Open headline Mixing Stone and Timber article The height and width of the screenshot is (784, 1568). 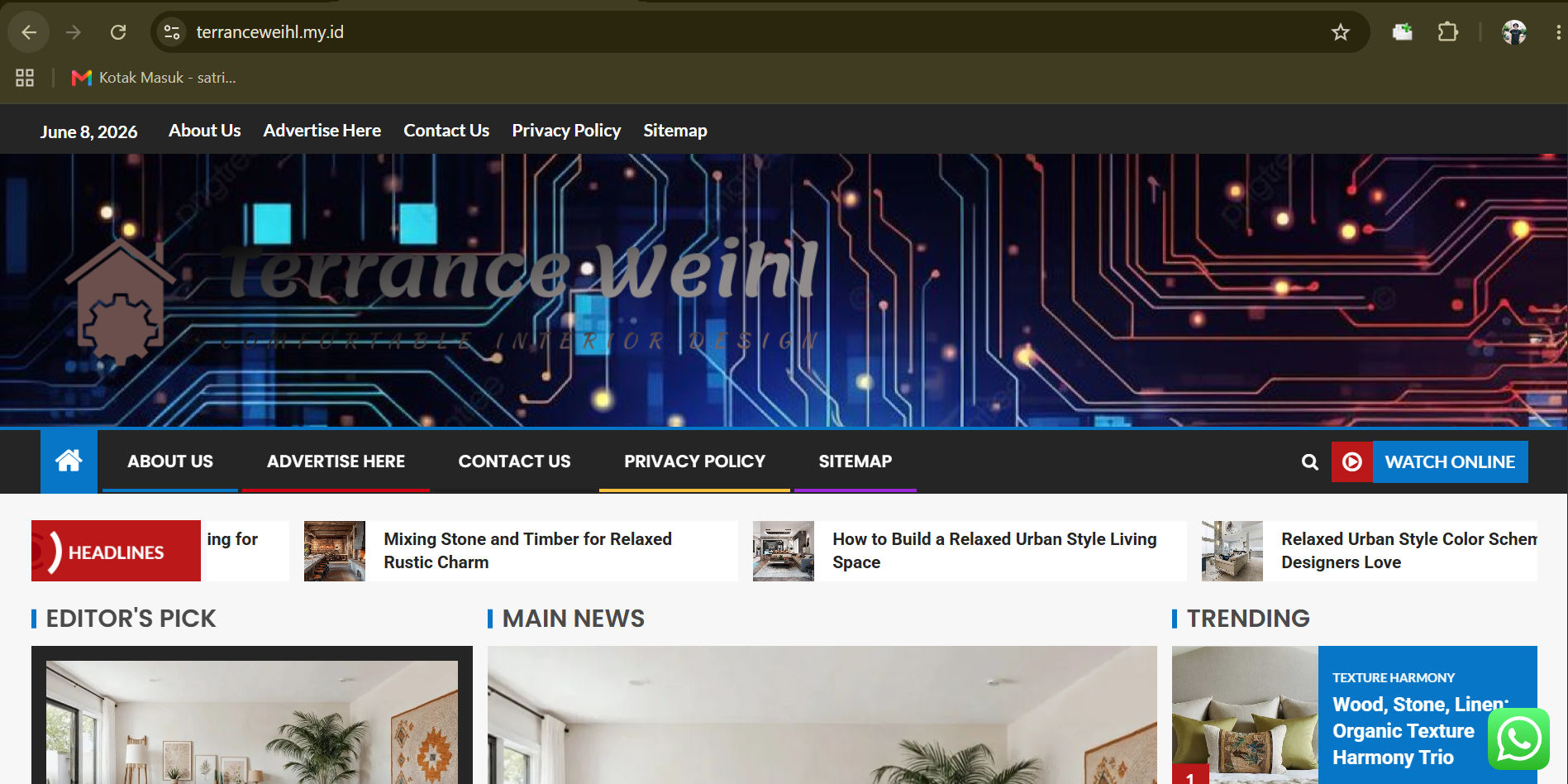pyautogui.click(x=527, y=551)
